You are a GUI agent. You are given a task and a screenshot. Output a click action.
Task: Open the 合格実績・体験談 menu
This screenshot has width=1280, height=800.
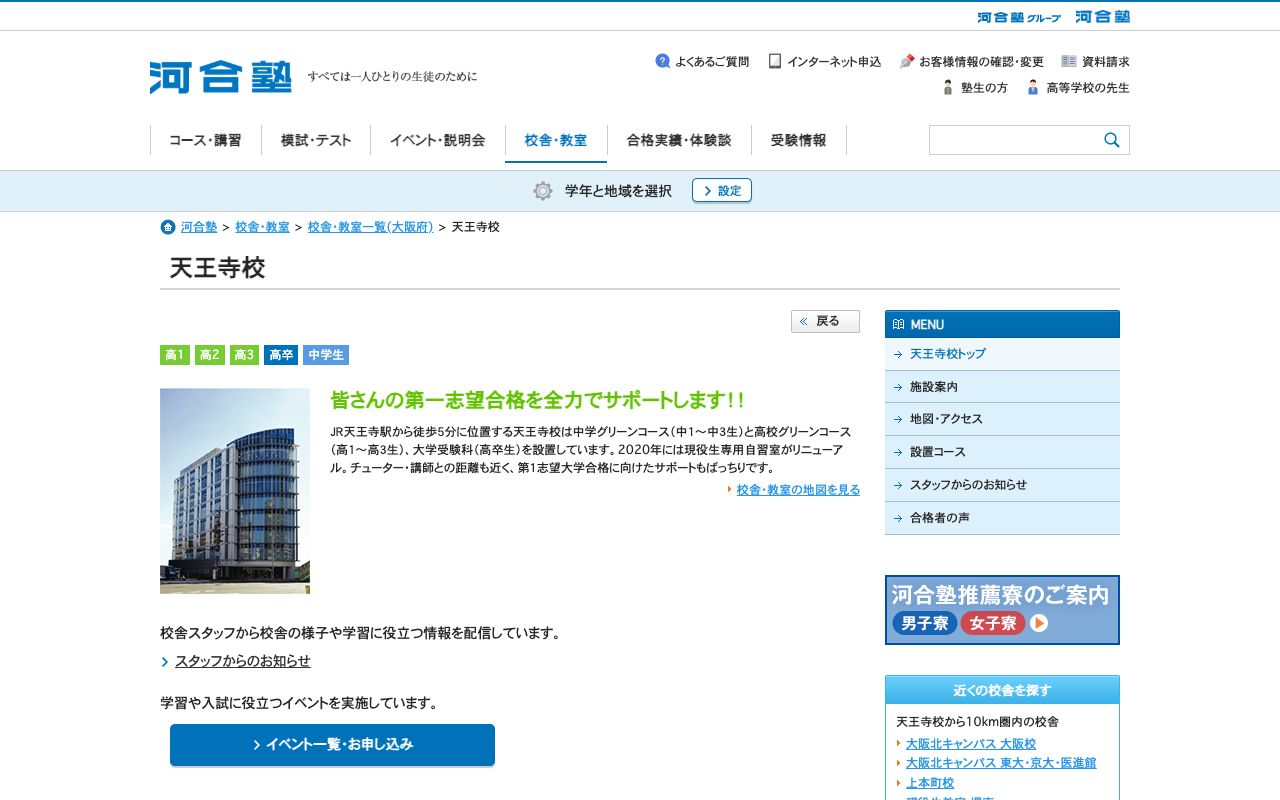(x=679, y=140)
